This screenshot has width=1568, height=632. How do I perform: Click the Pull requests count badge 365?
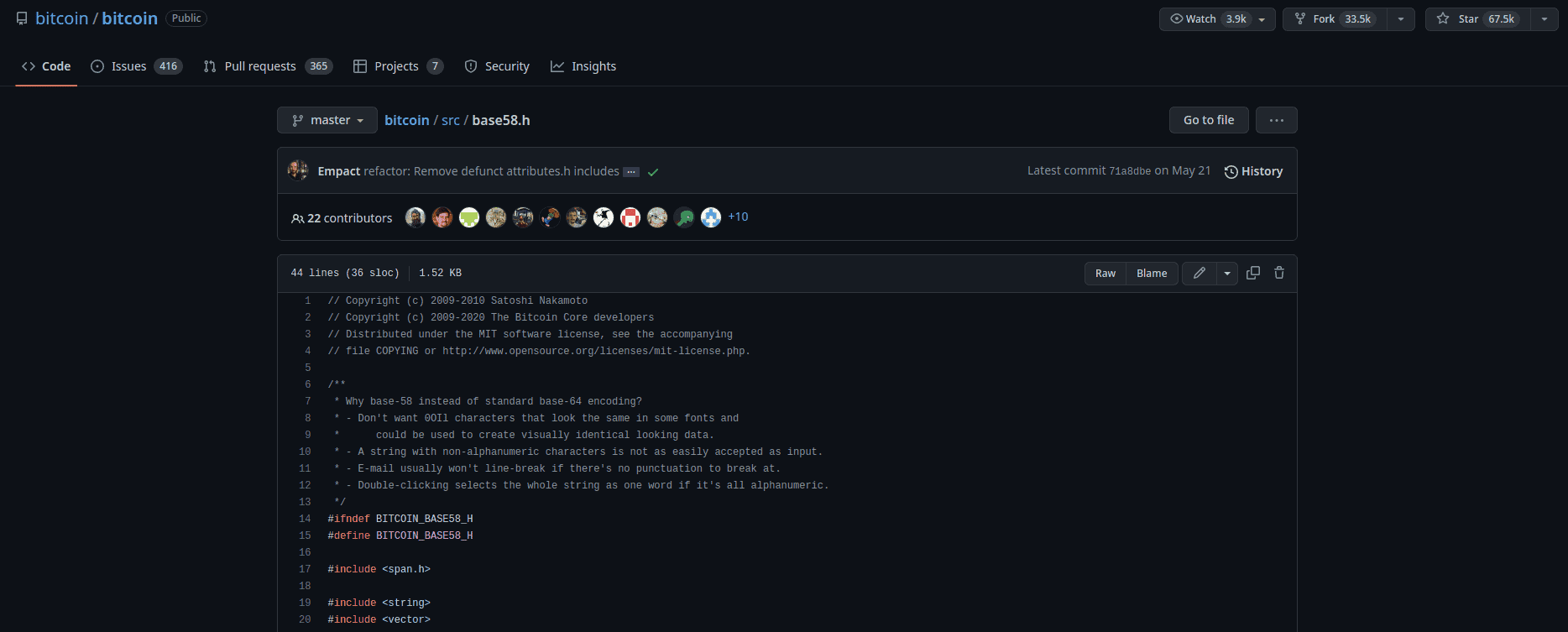(x=319, y=66)
